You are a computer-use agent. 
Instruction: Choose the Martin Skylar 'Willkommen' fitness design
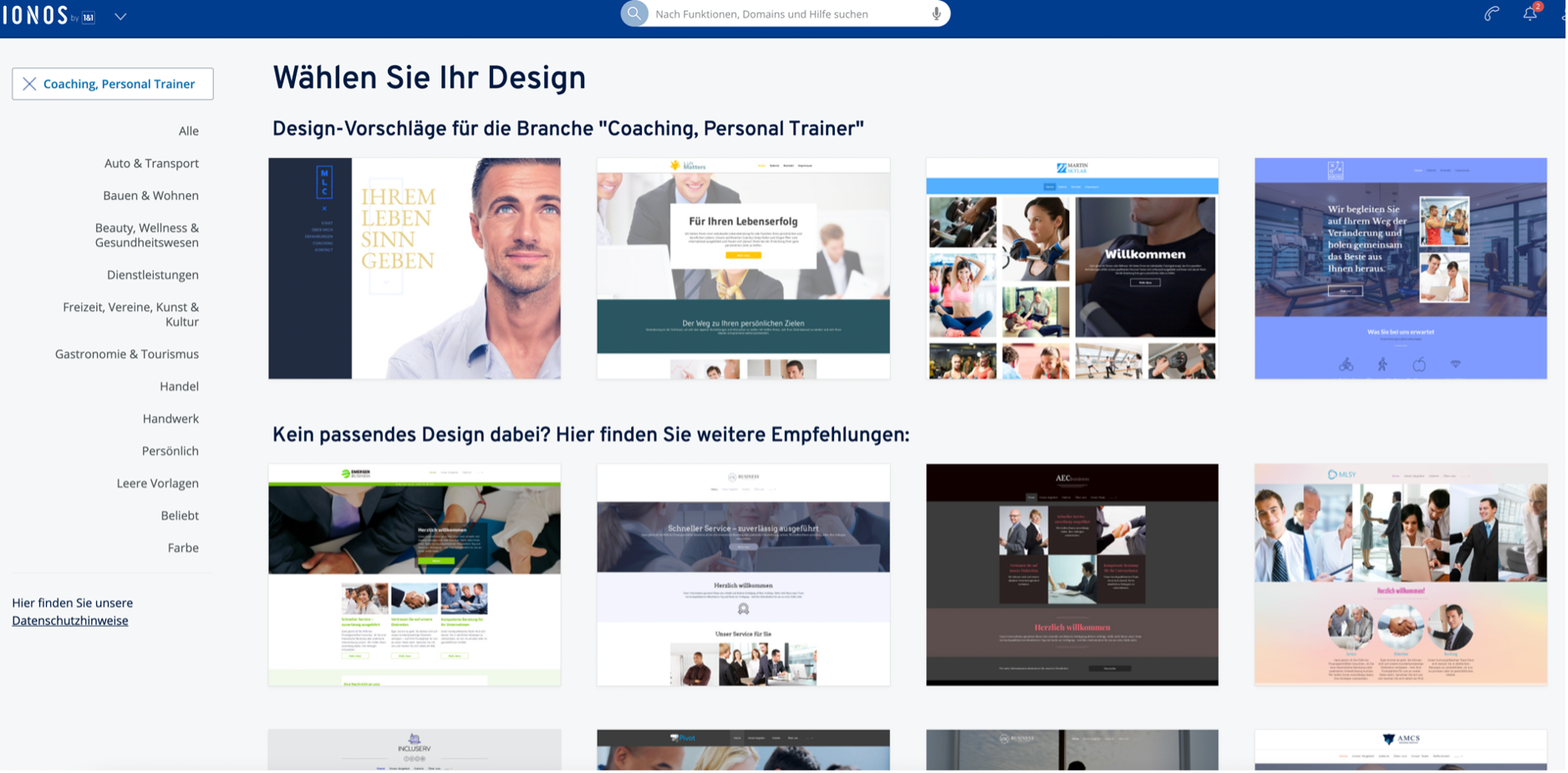click(1072, 268)
